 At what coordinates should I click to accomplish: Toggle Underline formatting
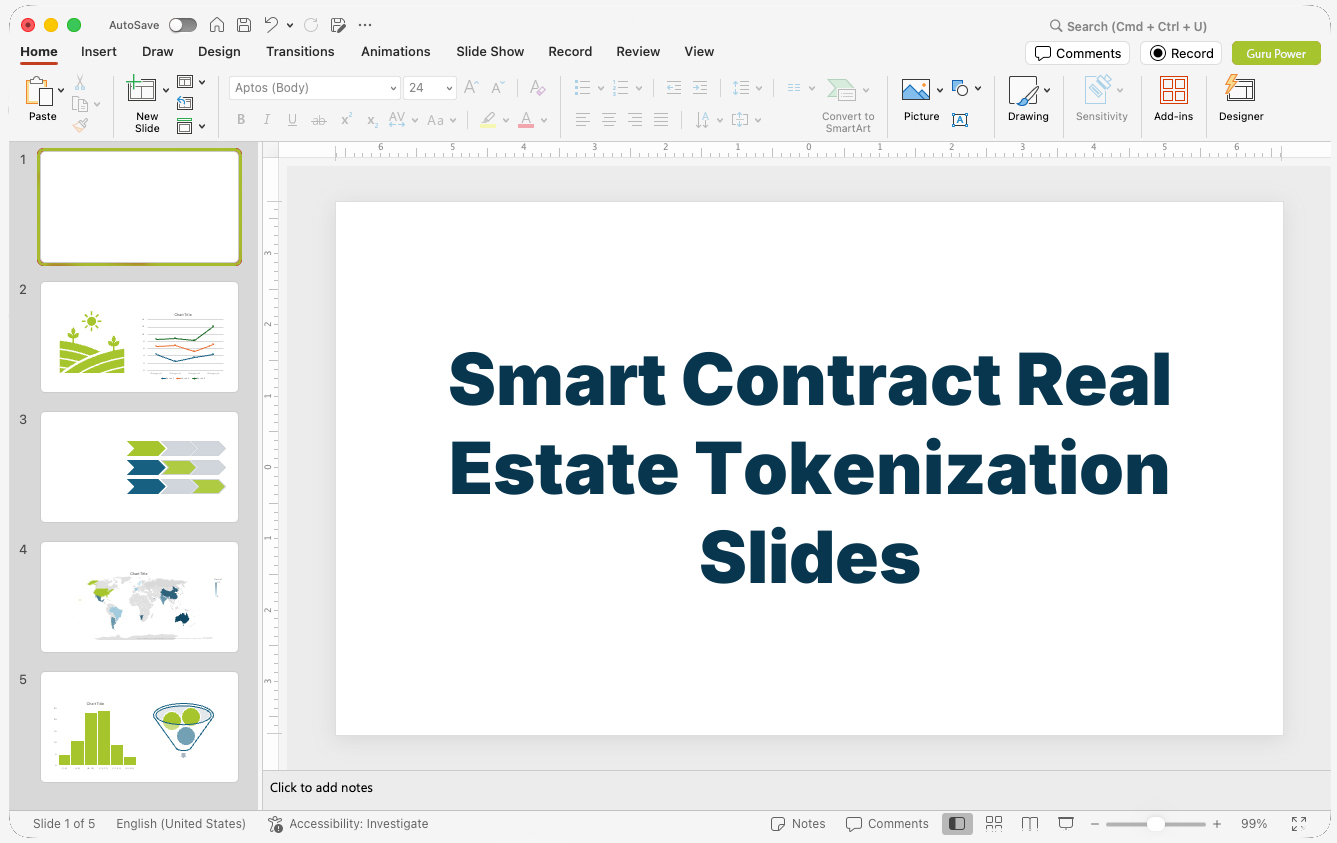[293, 120]
